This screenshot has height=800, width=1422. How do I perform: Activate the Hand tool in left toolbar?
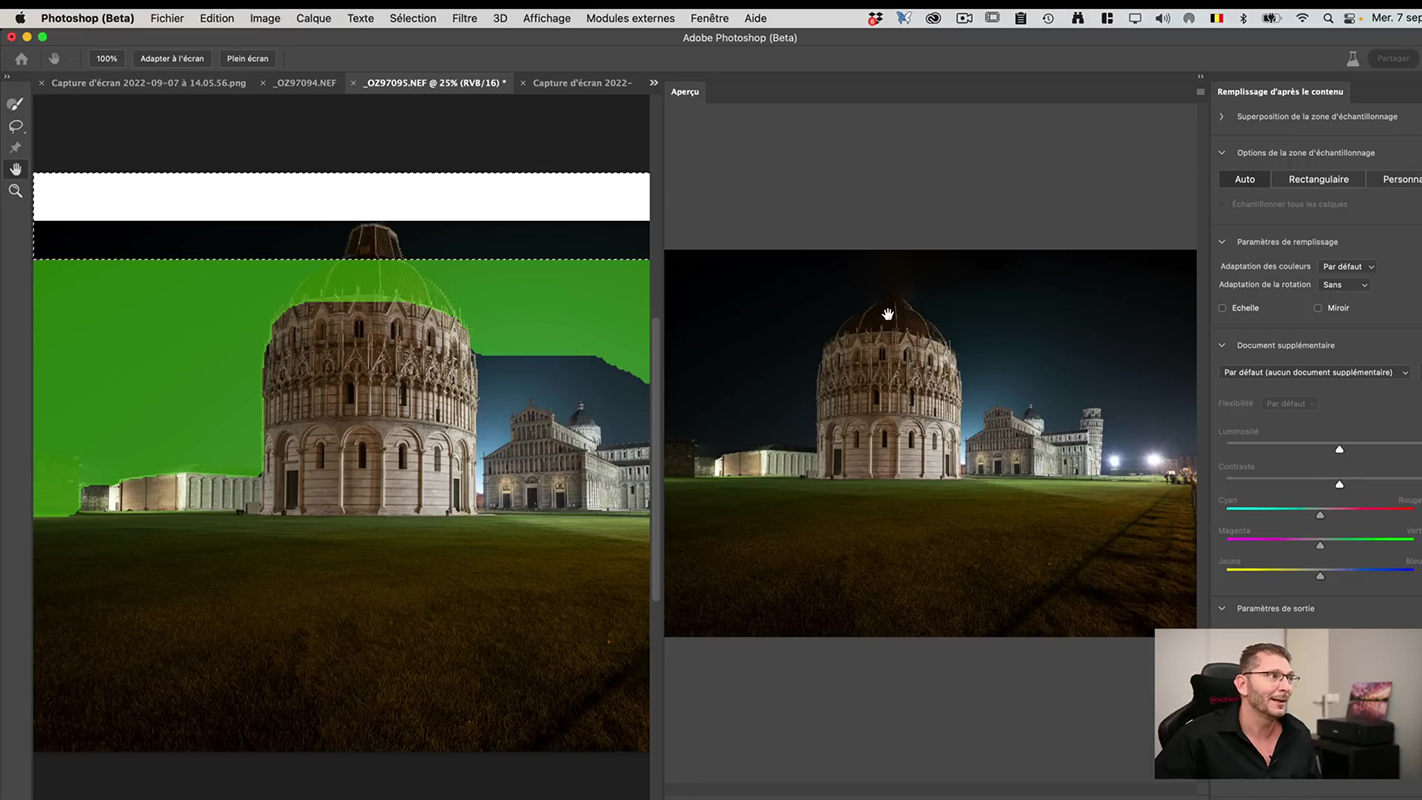[15, 169]
